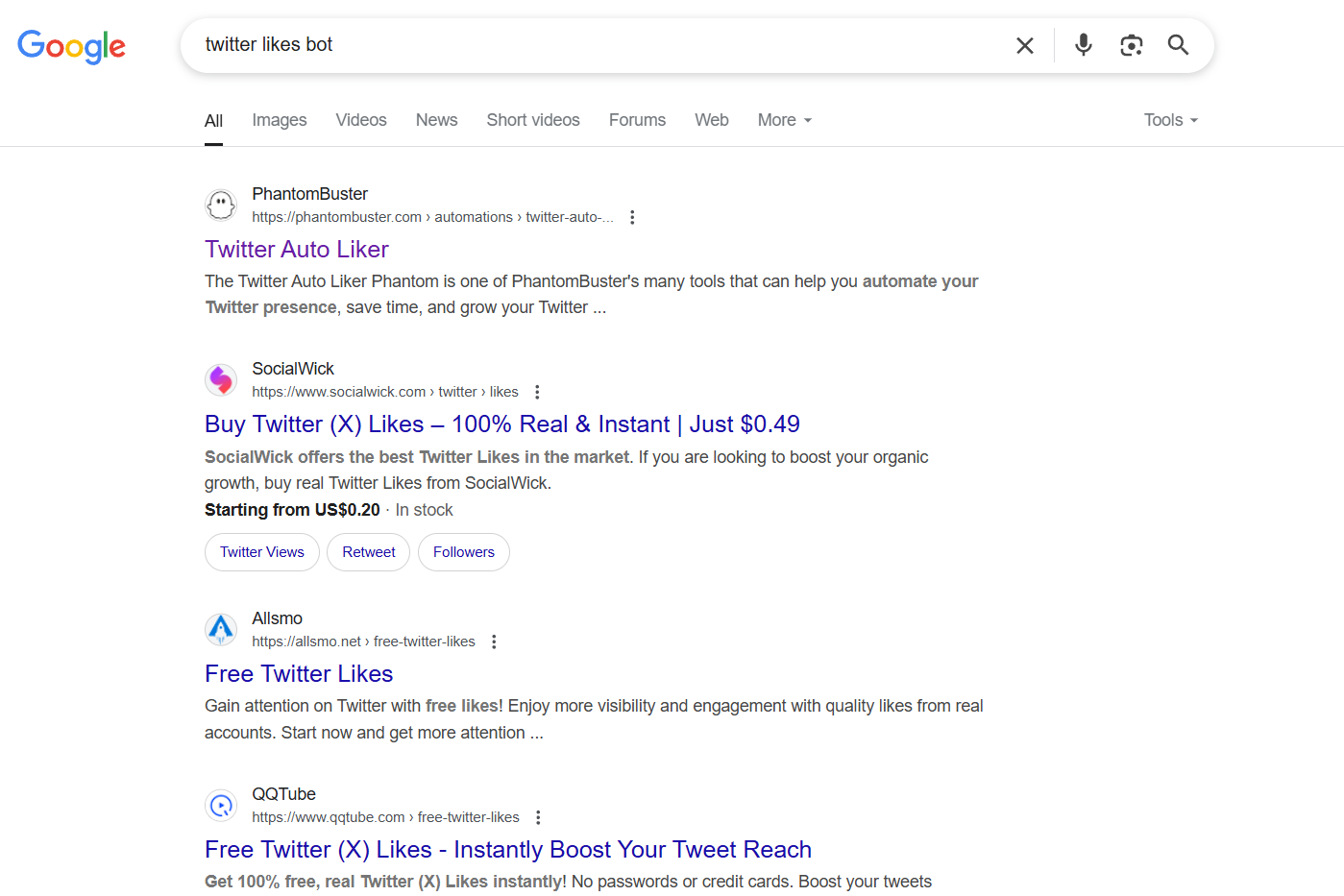Image resolution: width=1344 pixels, height=896 pixels.
Task: Open the Short videos tab
Action: tap(533, 120)
